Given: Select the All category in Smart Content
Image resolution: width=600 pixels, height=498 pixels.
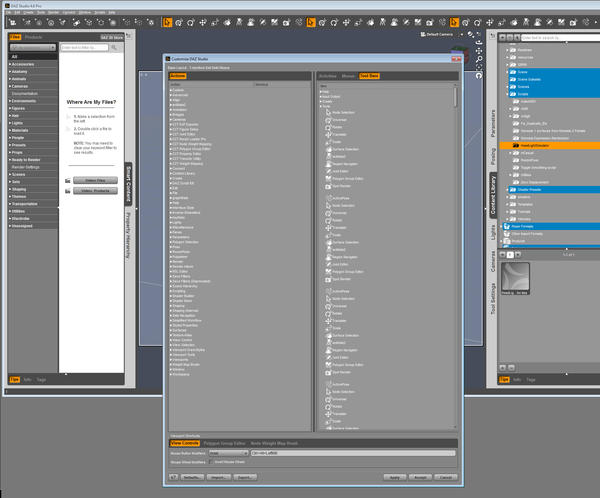Looking at the screenshot, I should tap(33, 57).
